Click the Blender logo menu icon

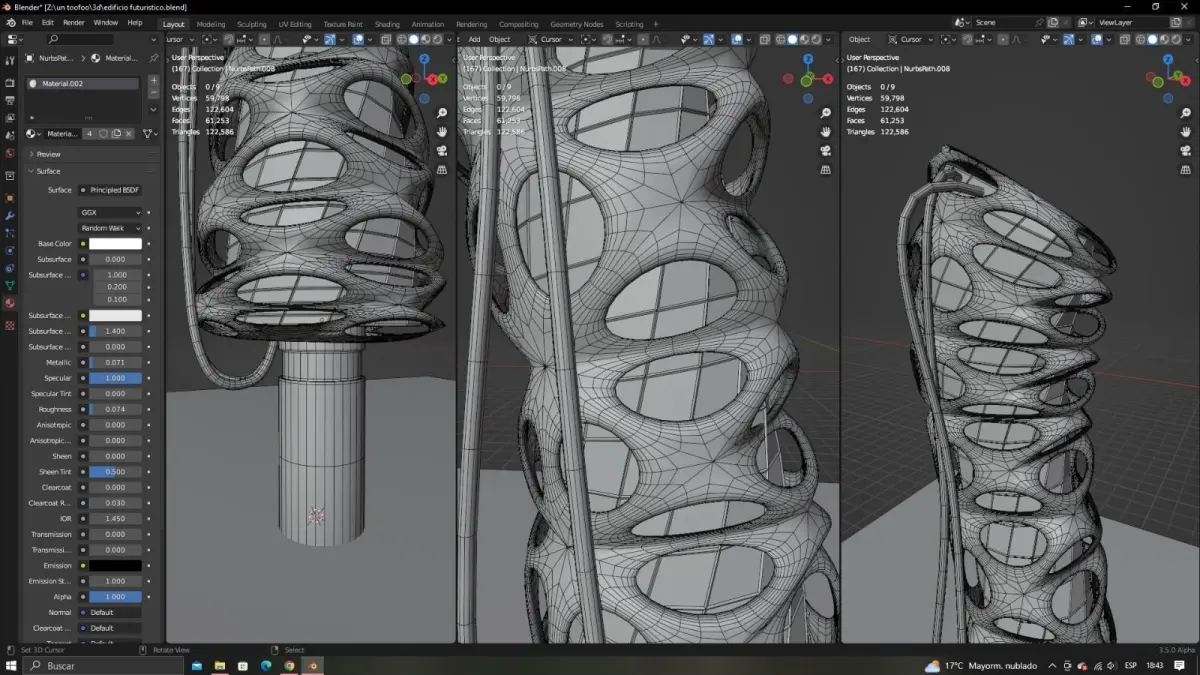pyautogui.click(x=10, y=22)
